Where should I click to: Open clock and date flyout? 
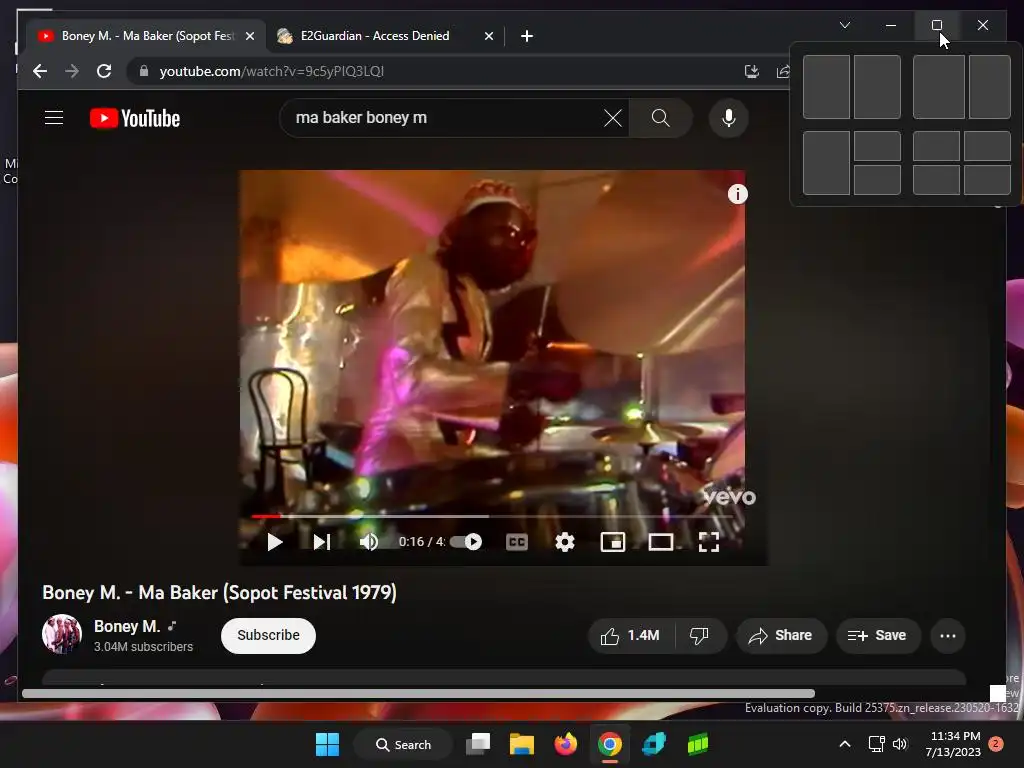953,744
